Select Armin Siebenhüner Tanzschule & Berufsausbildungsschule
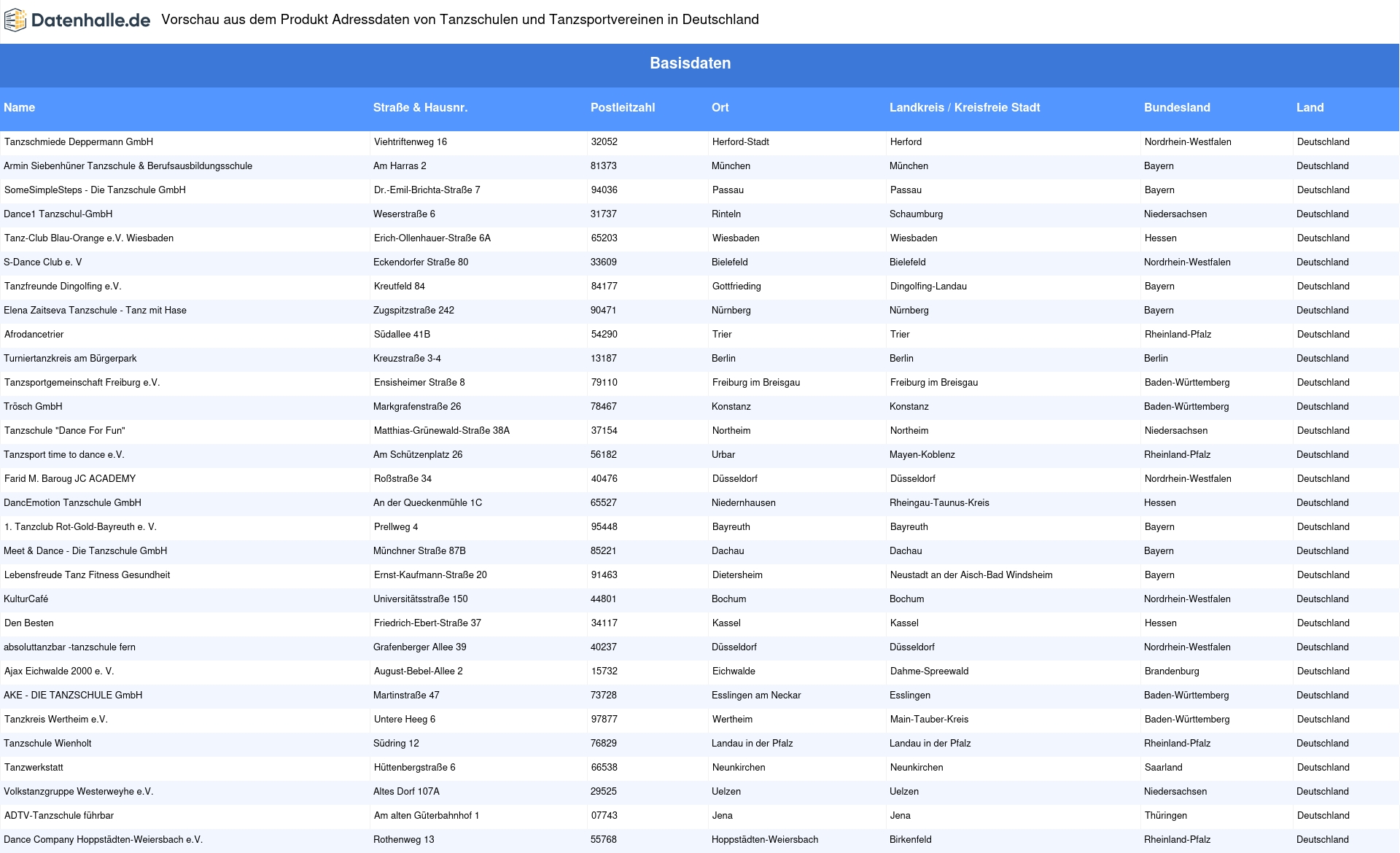The width and height of the screenshot is (1400, 853). 128,166
